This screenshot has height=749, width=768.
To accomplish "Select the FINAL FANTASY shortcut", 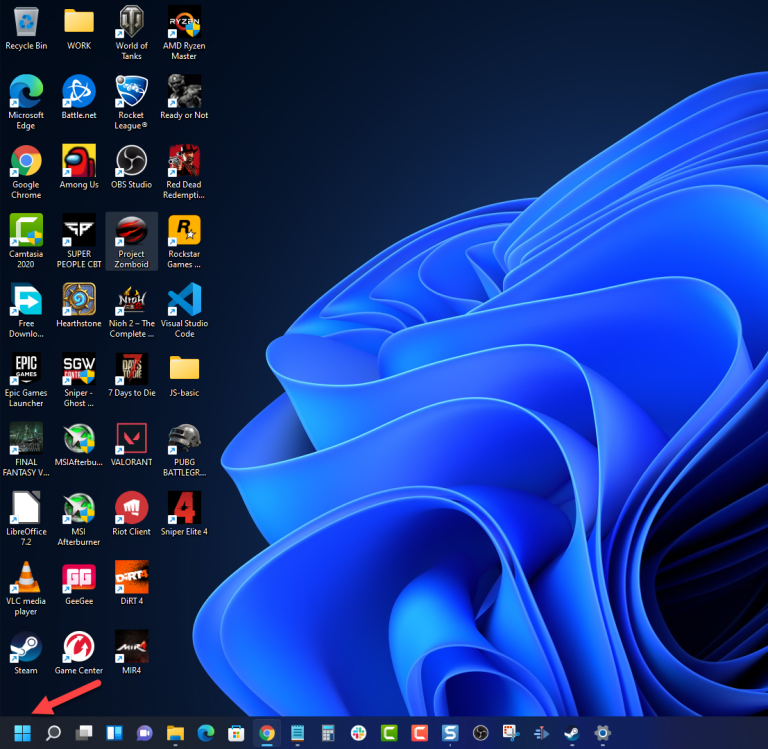I will click(x=26, y=450).
